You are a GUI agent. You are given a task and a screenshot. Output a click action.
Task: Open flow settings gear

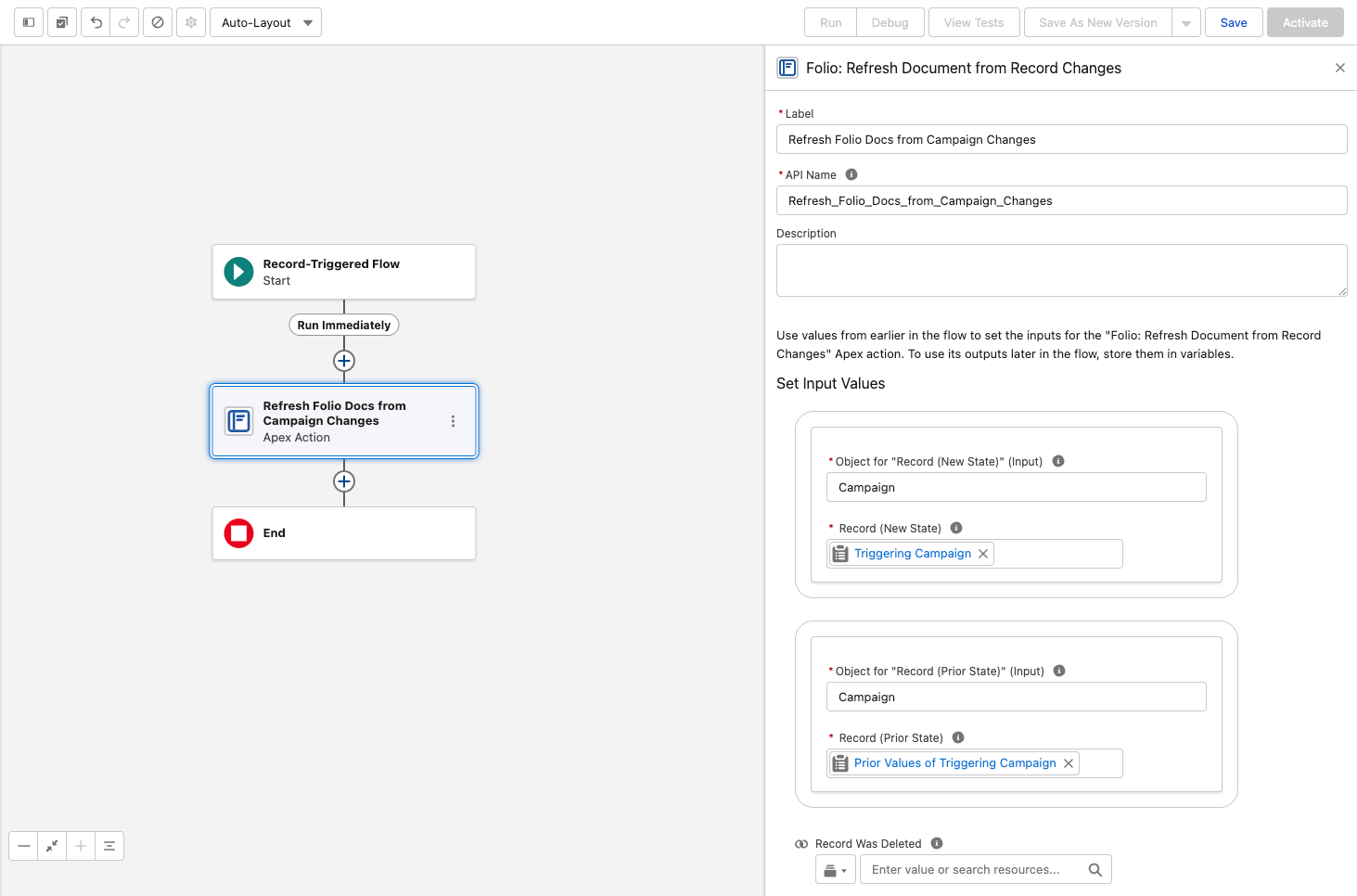(x=191, y=22)
